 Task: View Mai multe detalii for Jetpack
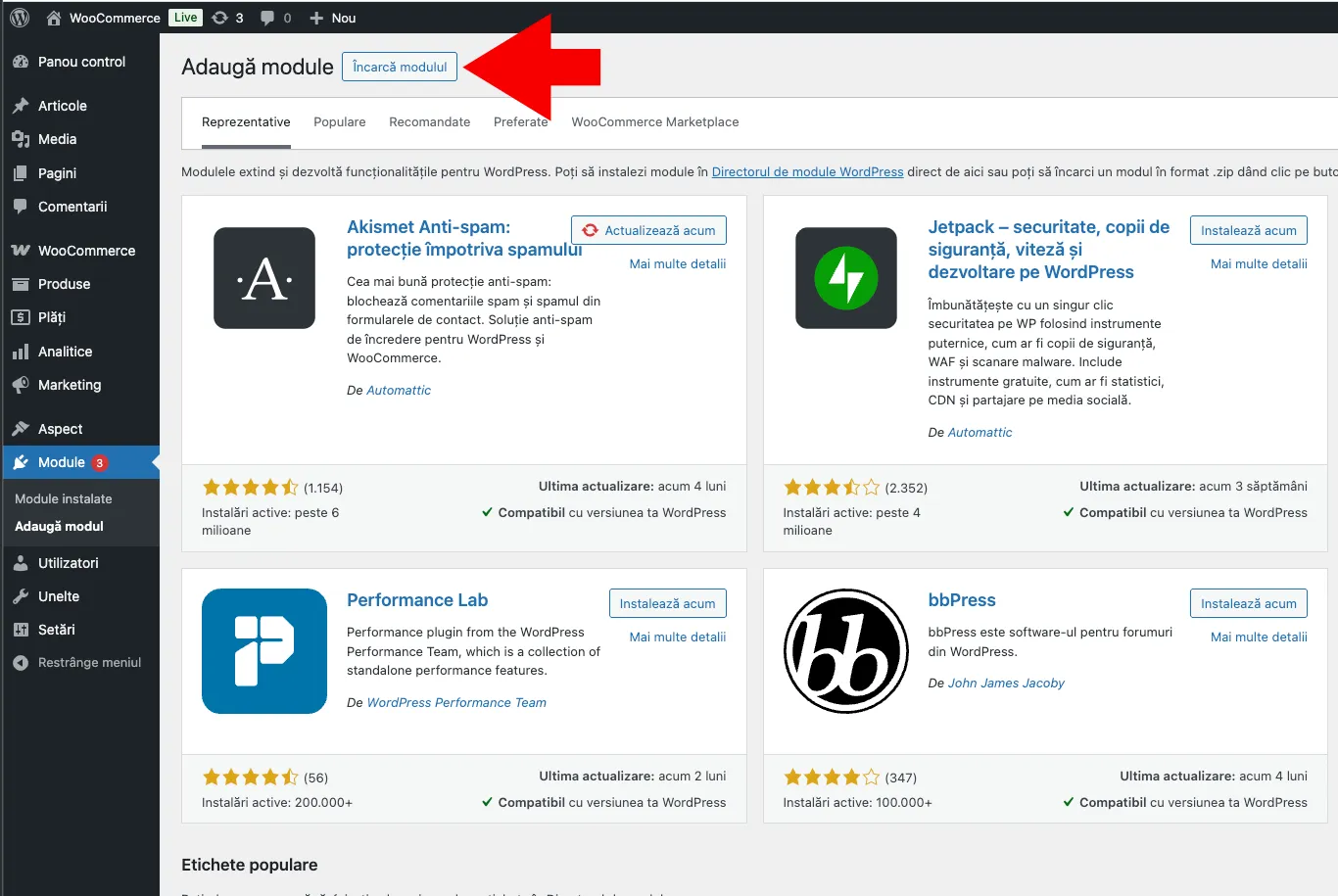click(1259, 263)
